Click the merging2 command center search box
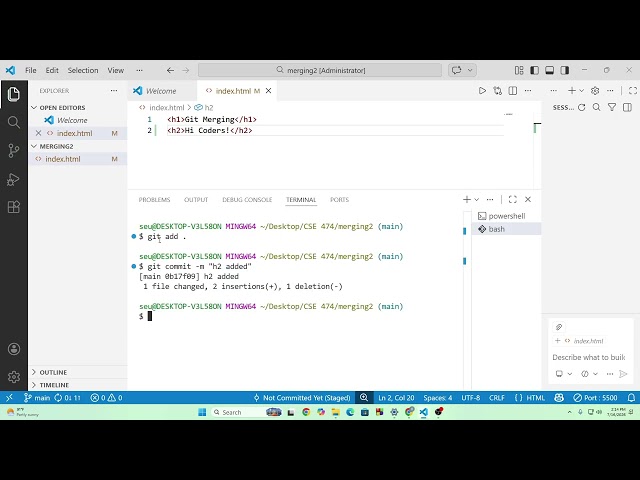Image resolution: width=640 pixels, height=480 pixels. point(320,70)
